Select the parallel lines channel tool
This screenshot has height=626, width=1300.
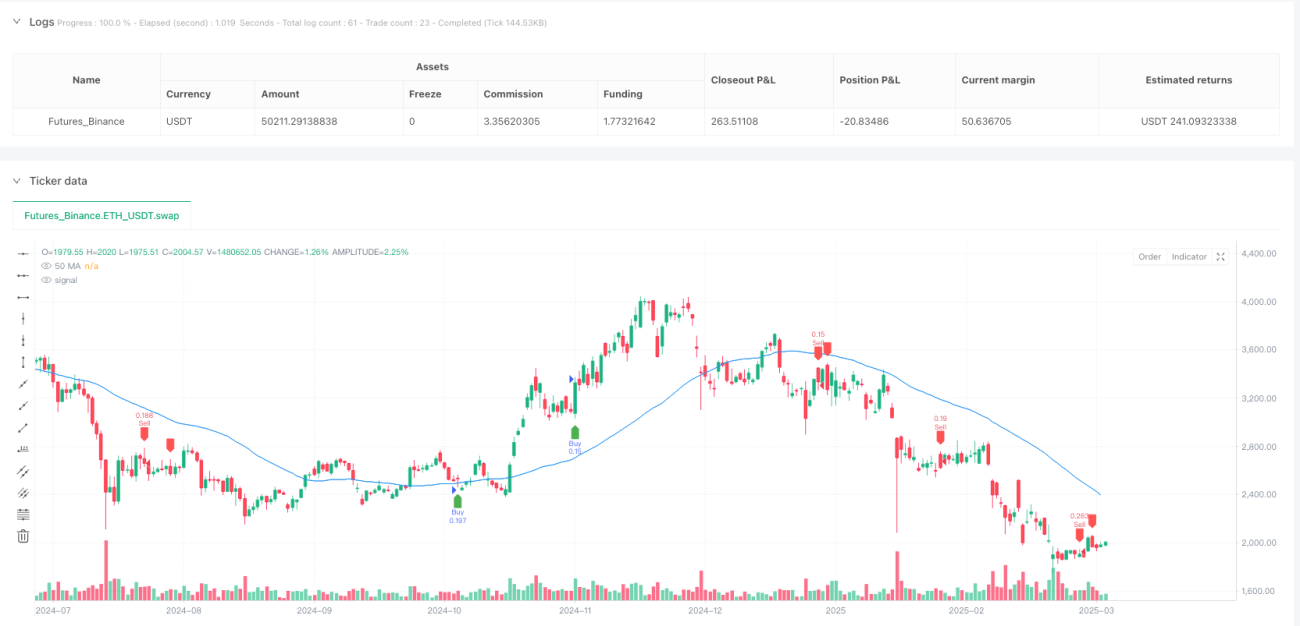24,470
